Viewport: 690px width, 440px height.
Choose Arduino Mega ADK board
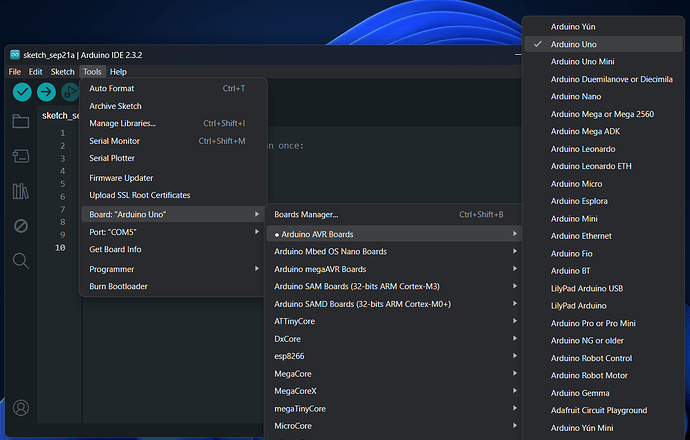pos(603,131)
